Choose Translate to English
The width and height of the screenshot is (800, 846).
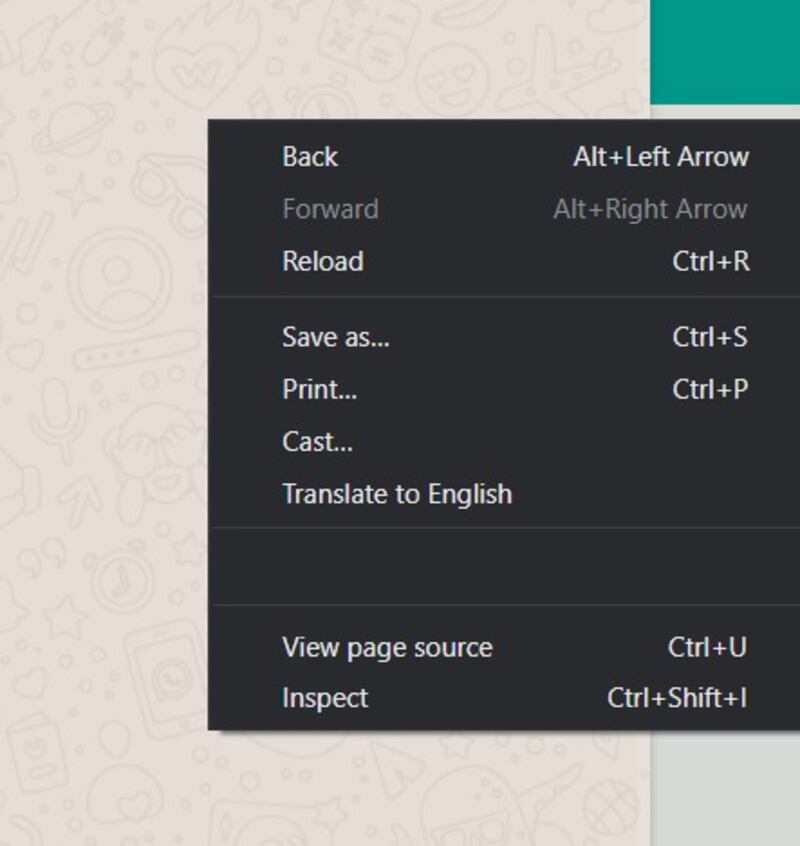pyautogui.click(x=506, y=494)
